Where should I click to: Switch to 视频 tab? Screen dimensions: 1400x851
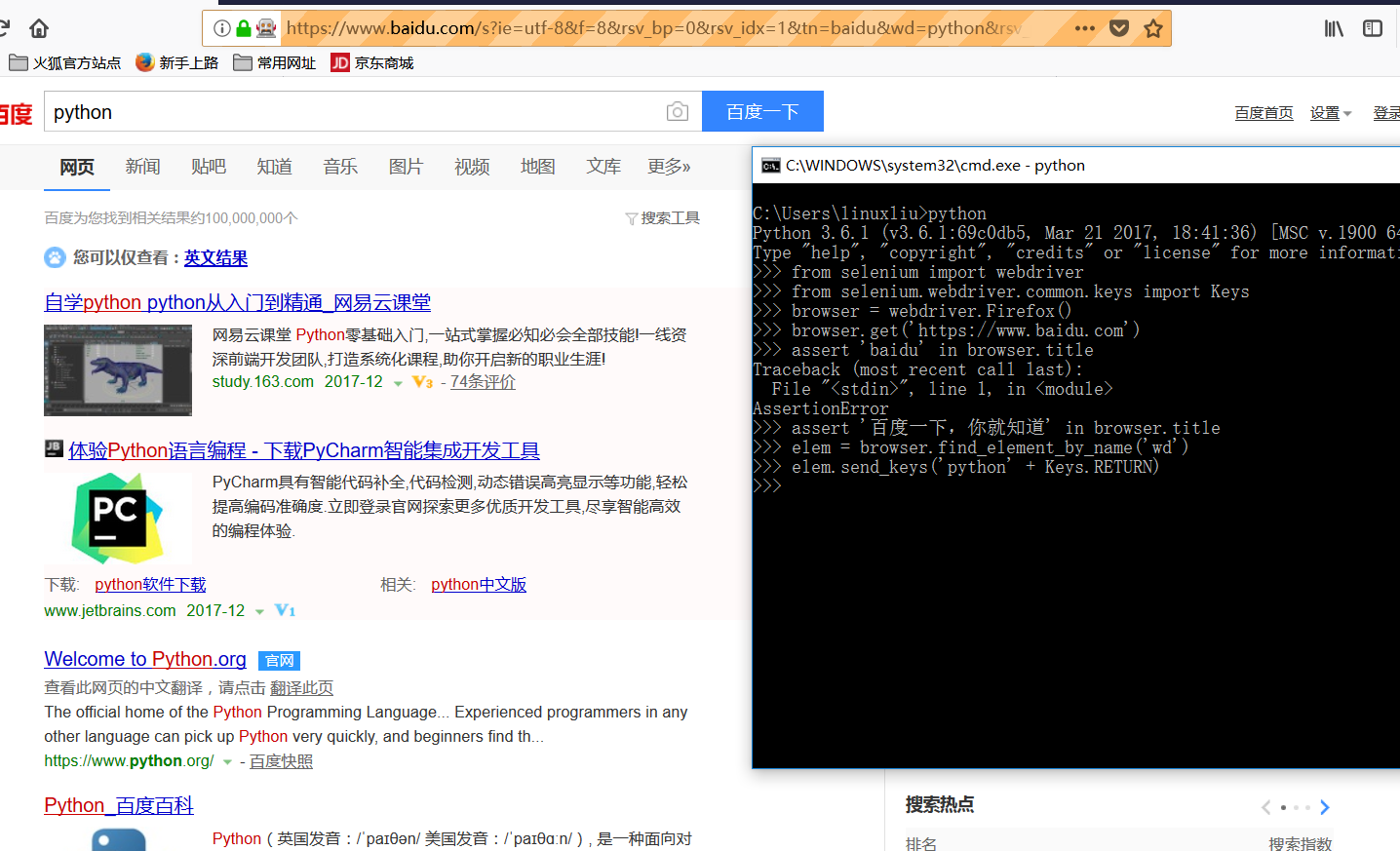(472, 167)
